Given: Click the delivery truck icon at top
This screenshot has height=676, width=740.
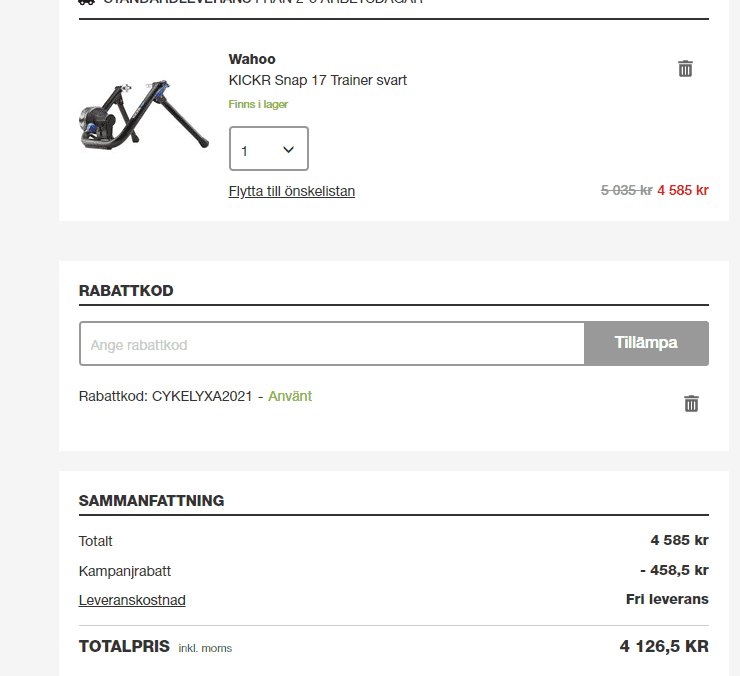Looking at the screenshot, I should (87, 2).
